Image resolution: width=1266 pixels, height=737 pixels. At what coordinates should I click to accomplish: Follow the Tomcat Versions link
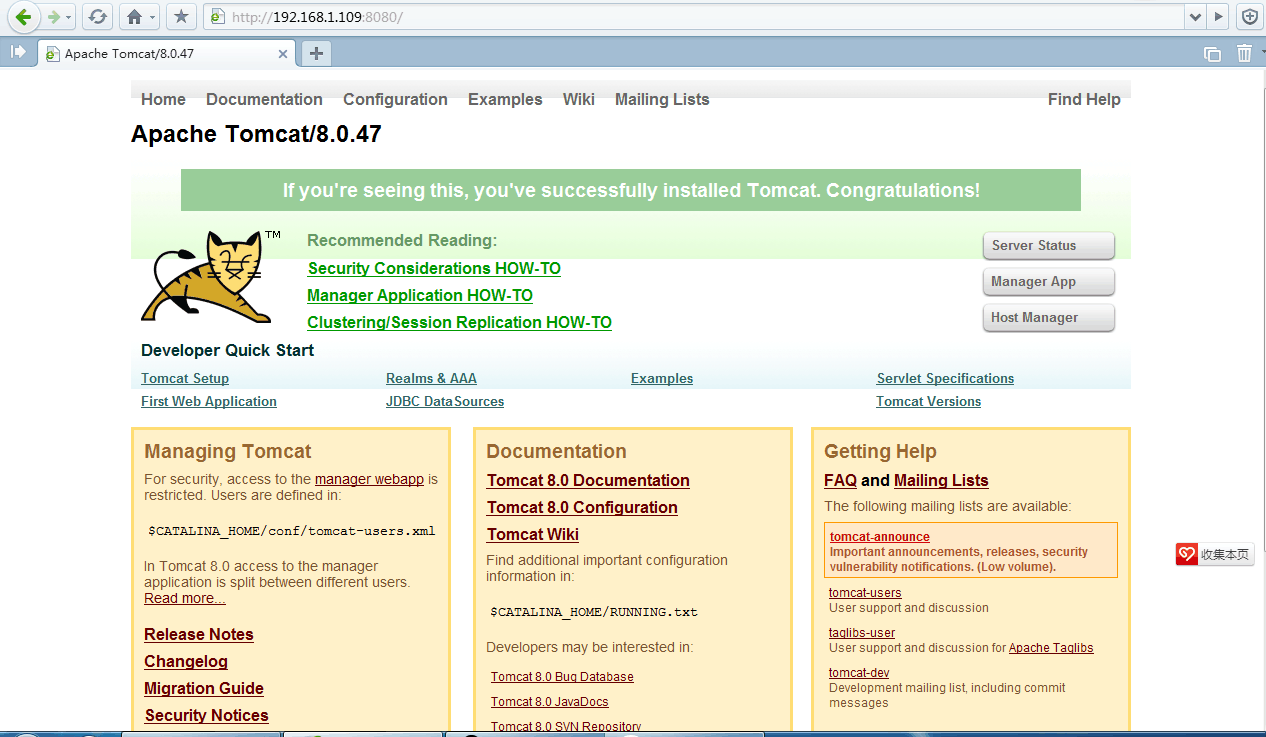(928, 401)
